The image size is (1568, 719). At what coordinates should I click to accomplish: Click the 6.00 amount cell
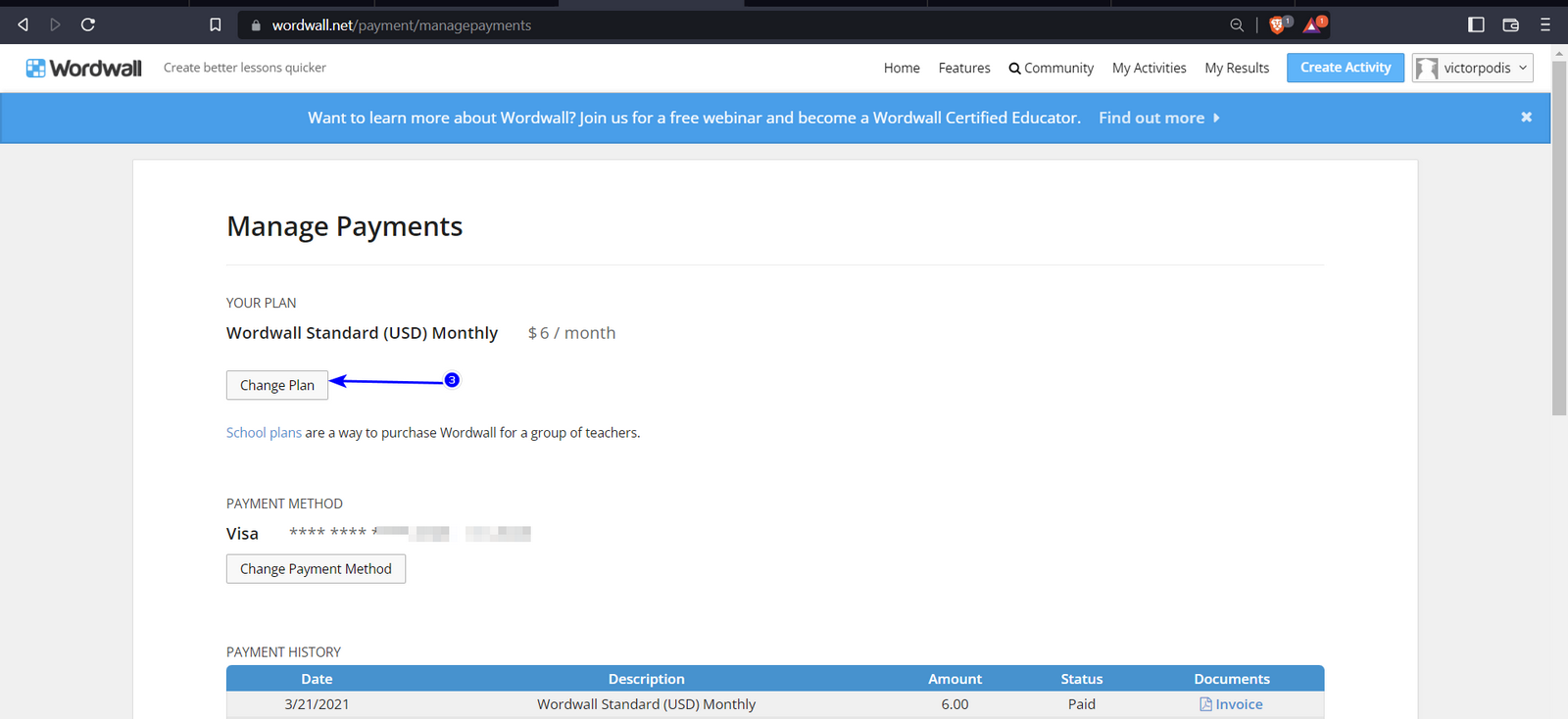click(x=955, y=704)
